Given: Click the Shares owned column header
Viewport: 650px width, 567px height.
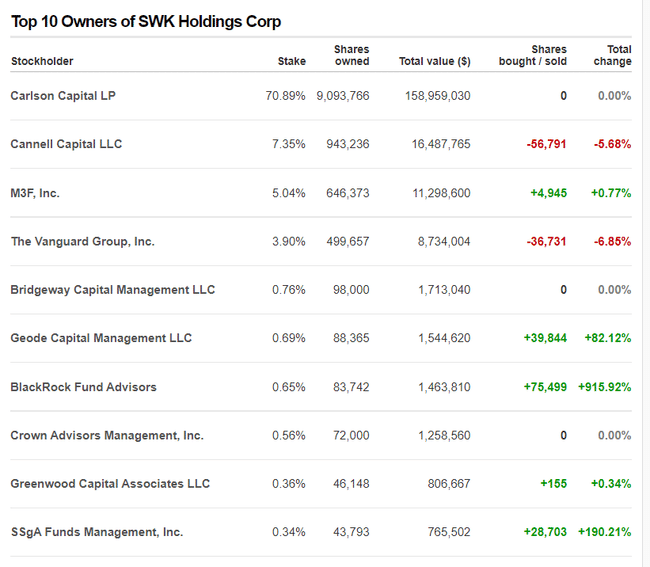Looking at the screenshot, I should [351, 55].
